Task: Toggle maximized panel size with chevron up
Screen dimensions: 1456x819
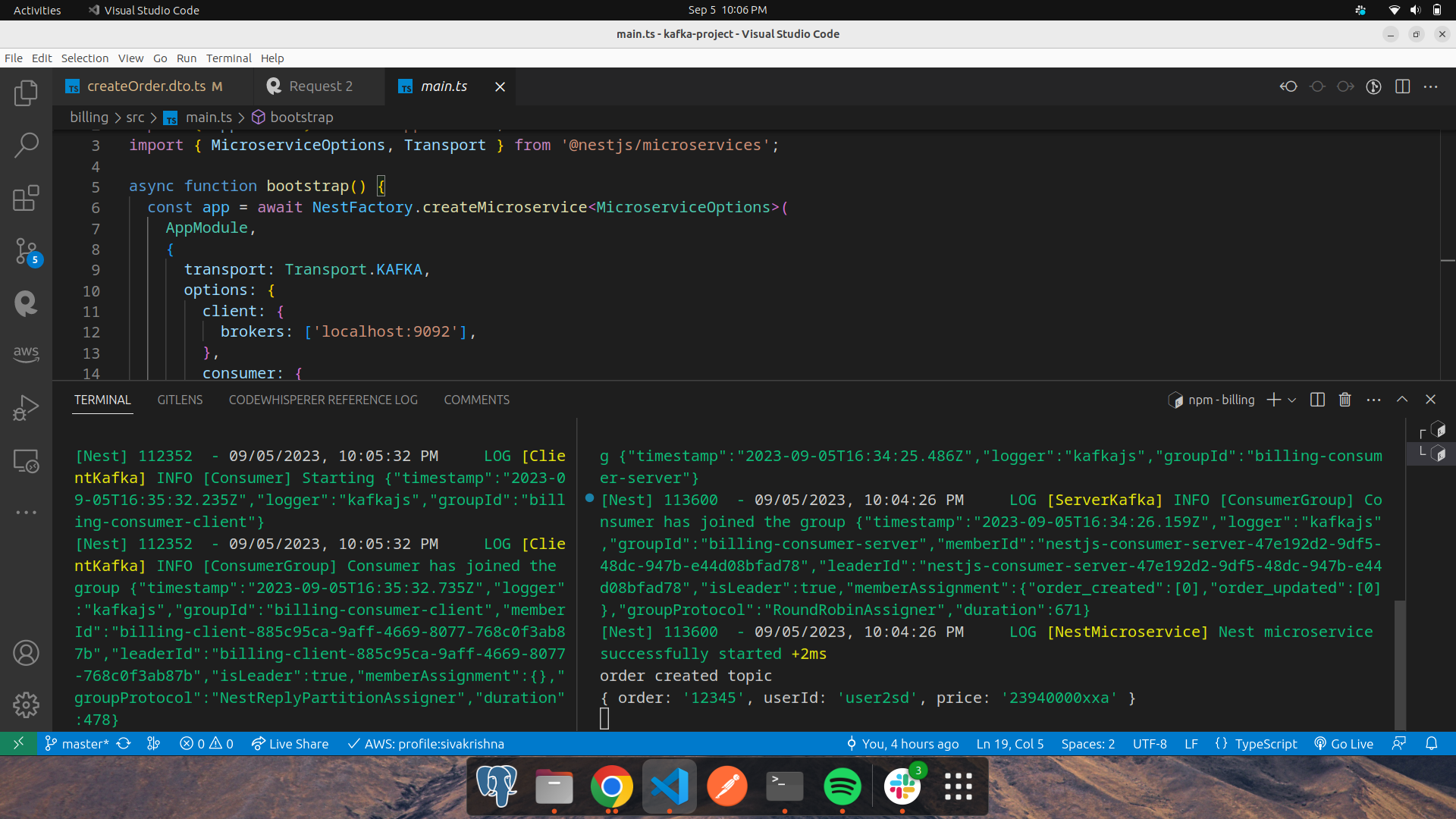Action: pos(1401,400)
